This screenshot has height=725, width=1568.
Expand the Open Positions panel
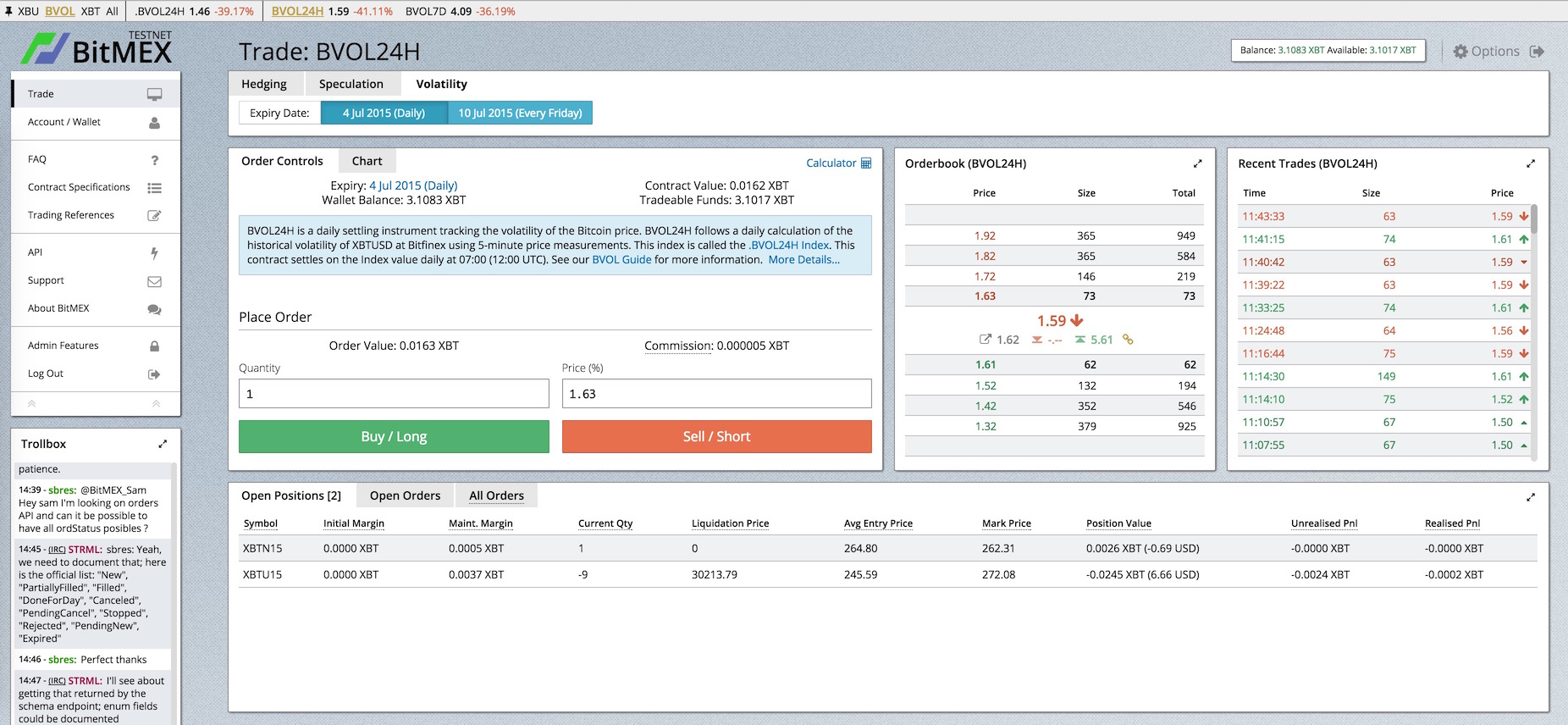pyautogui.click(x=1531, y=497)
